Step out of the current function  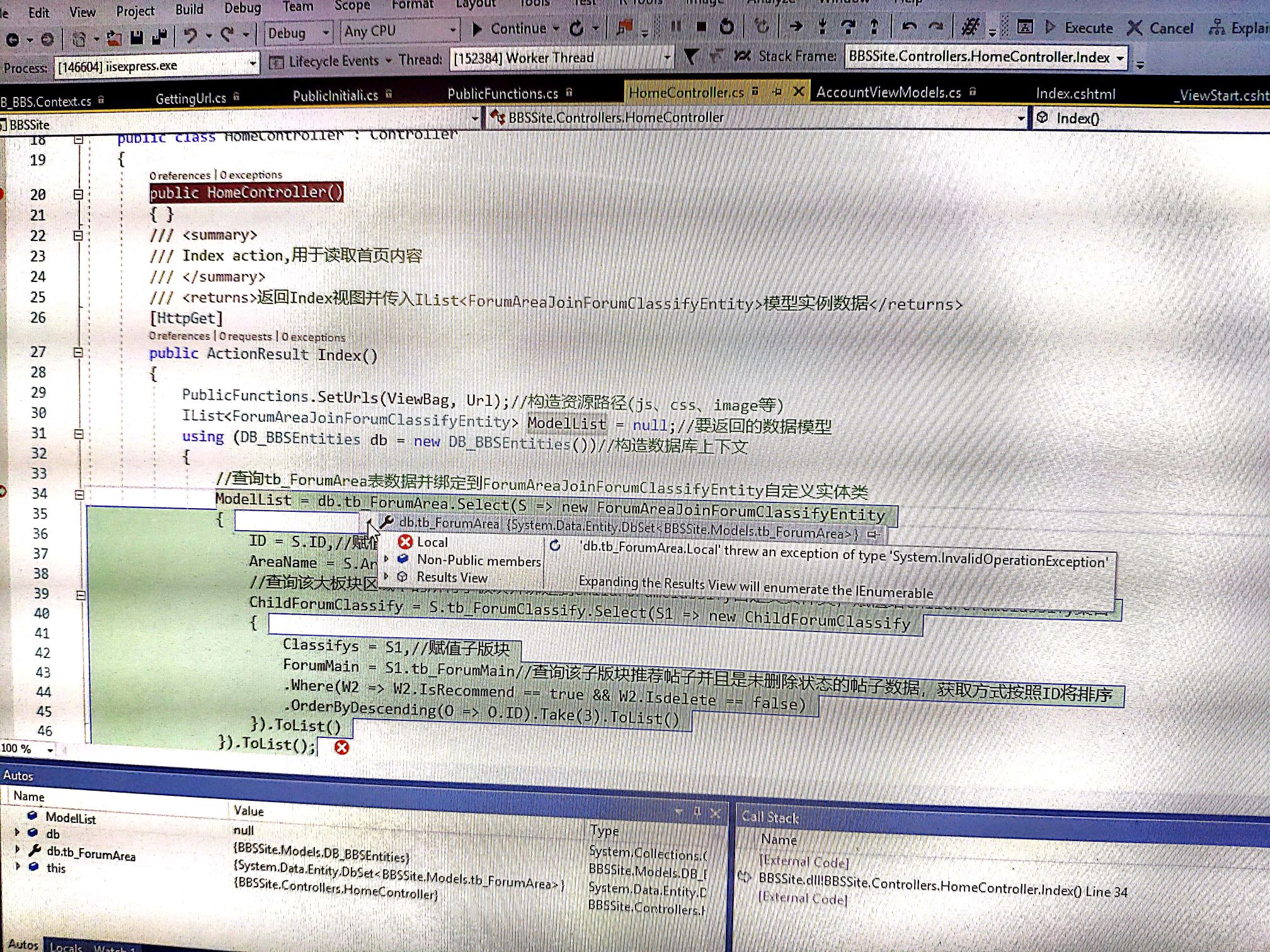coord(874,26)
